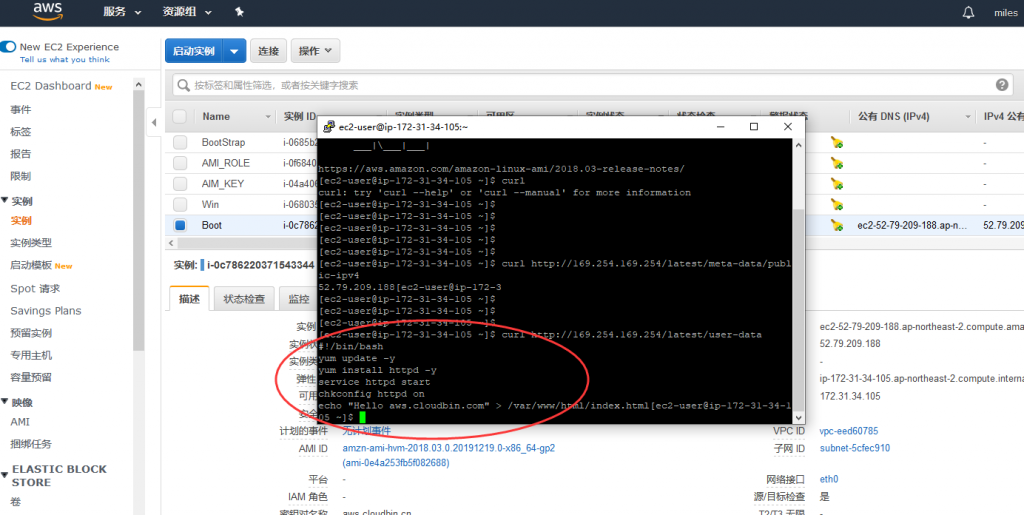Select the alarm icon in the Boot row

837,225
